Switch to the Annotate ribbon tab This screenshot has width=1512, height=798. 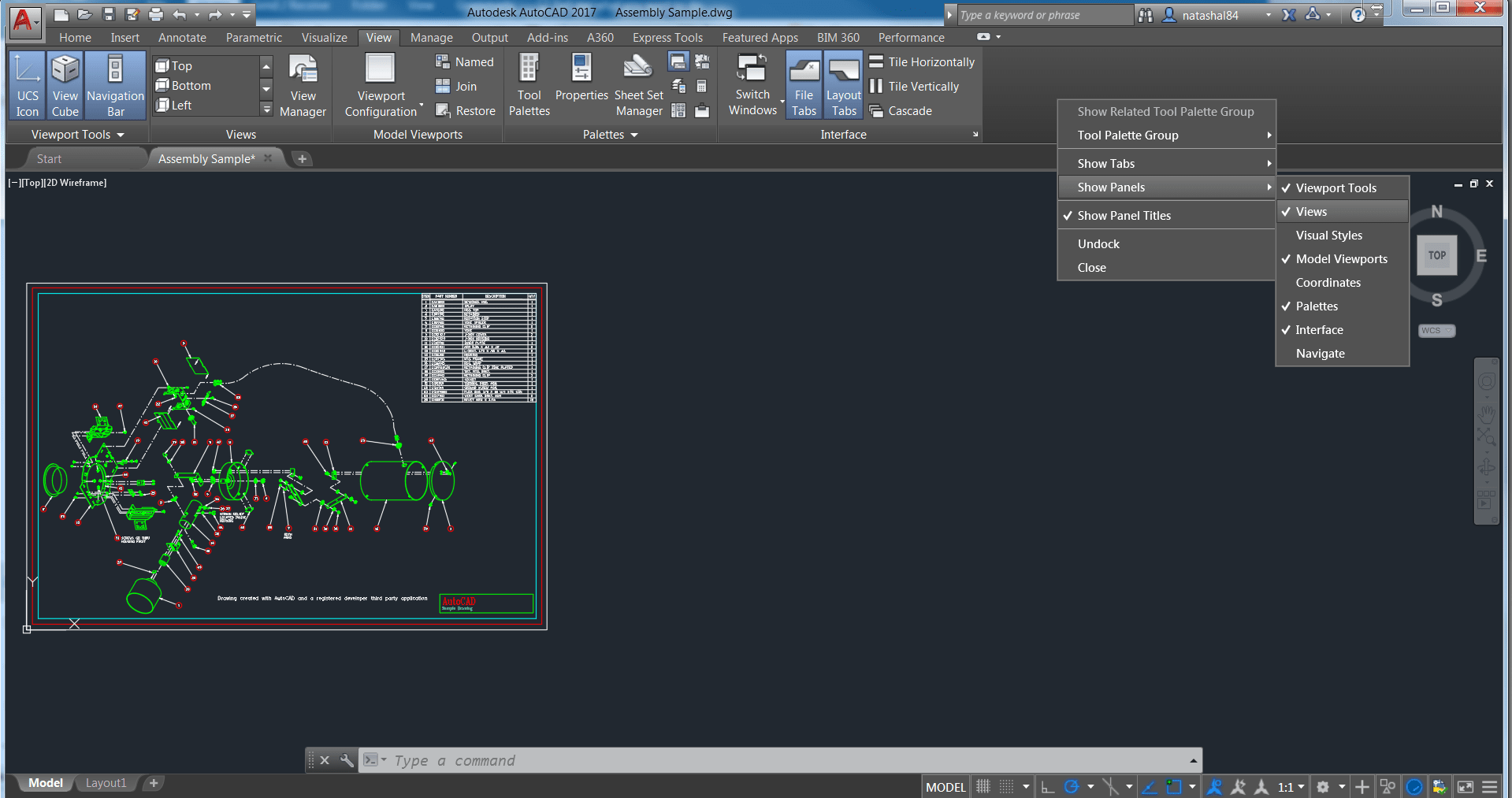click(x=182, y=38)
